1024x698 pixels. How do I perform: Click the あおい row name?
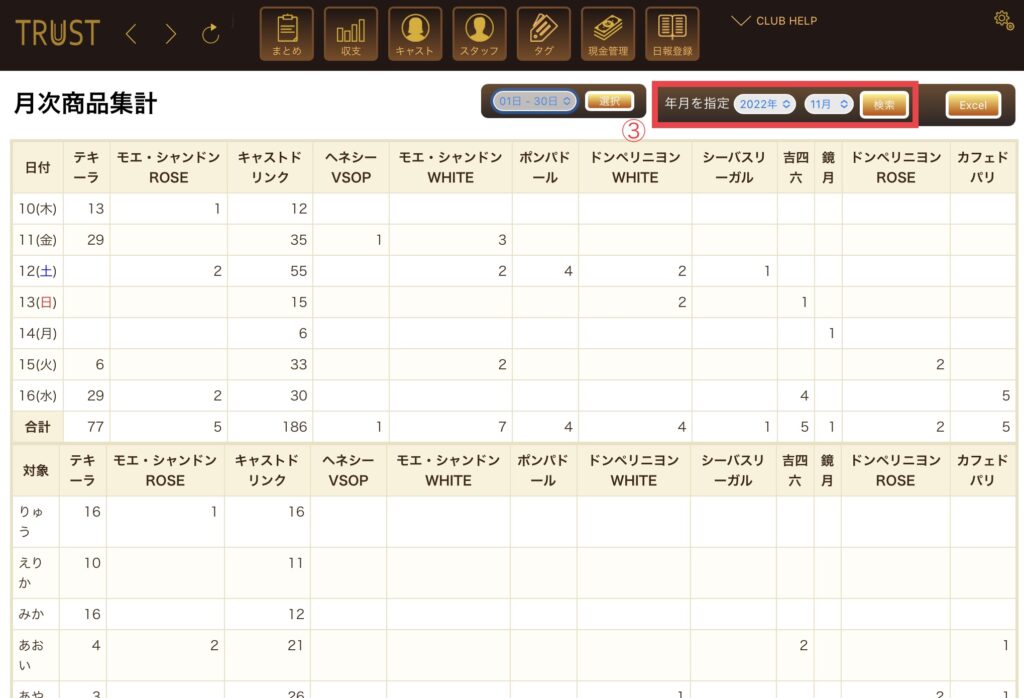[x=31, y=655]
